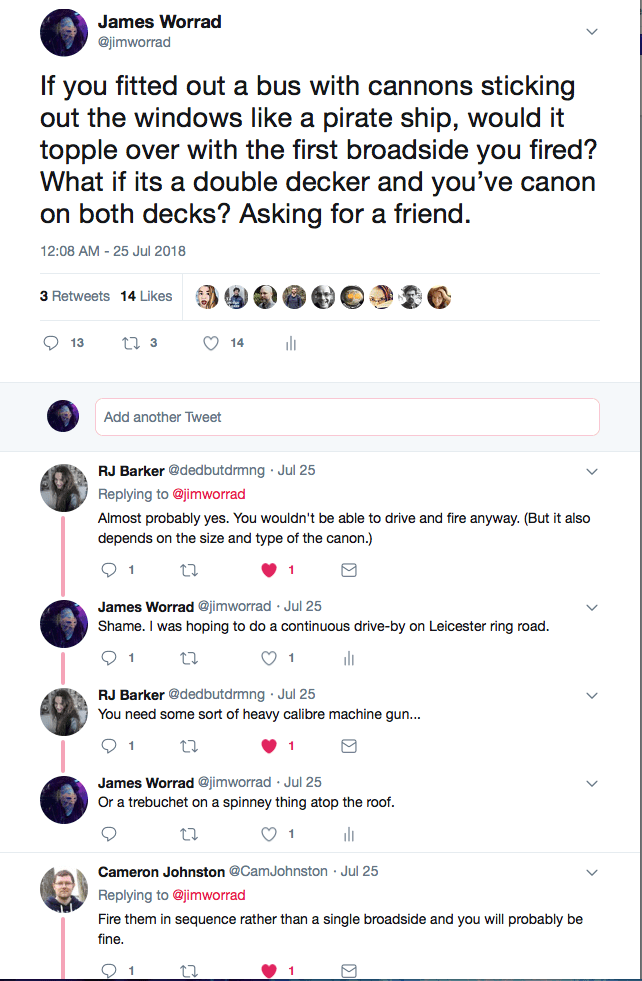Unlike RJ Barker's first reply
The width and height of the screenshot is (642, 981).
(x=268, y=570)
